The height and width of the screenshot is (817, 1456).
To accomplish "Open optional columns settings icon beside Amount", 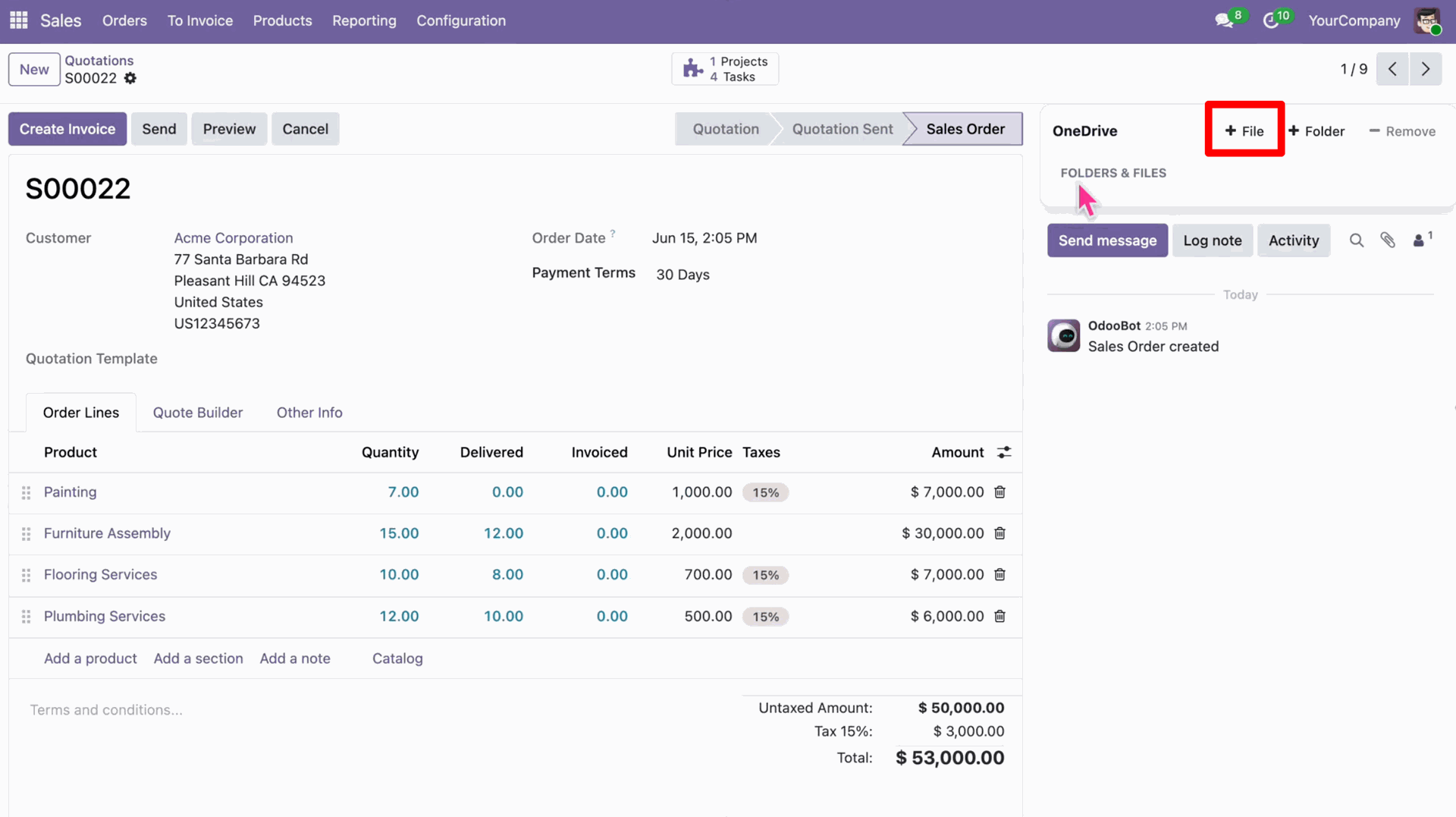I will (1004, 452).
